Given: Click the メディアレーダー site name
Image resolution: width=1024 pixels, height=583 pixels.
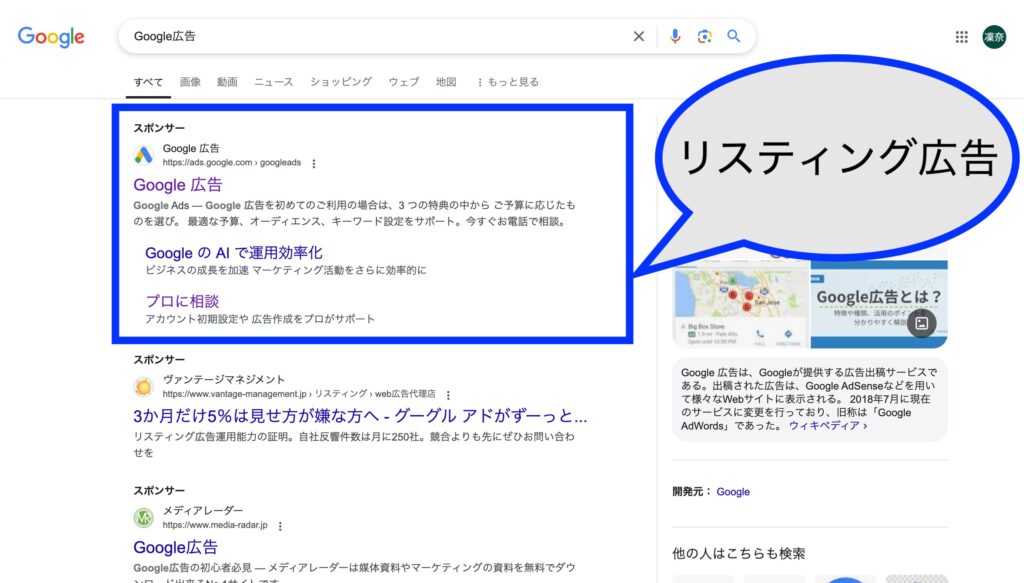Looking at the screenshot, I should pyautogui.click(x=202, y=511).
